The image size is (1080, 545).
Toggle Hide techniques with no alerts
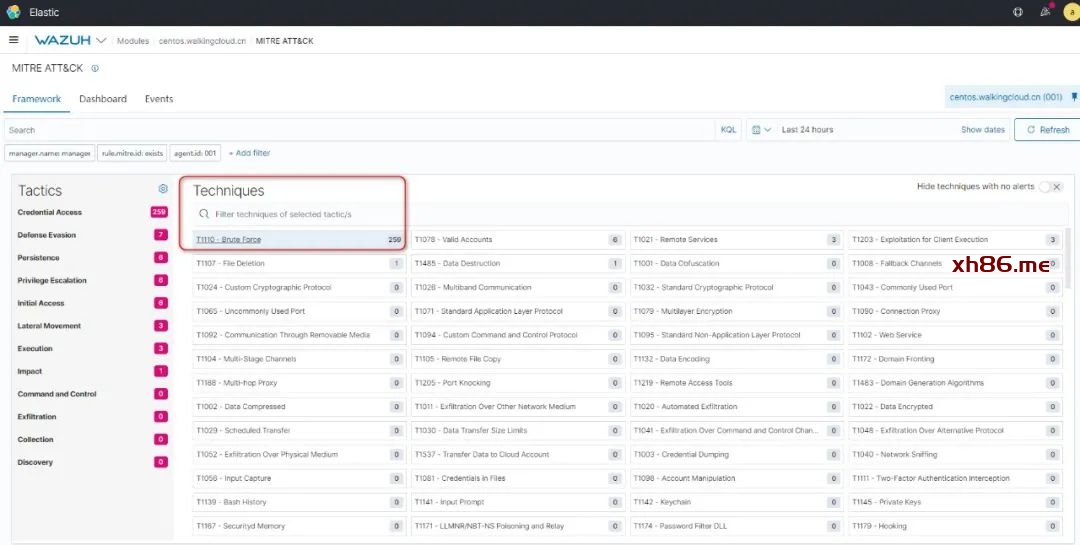coord(1049,187)
